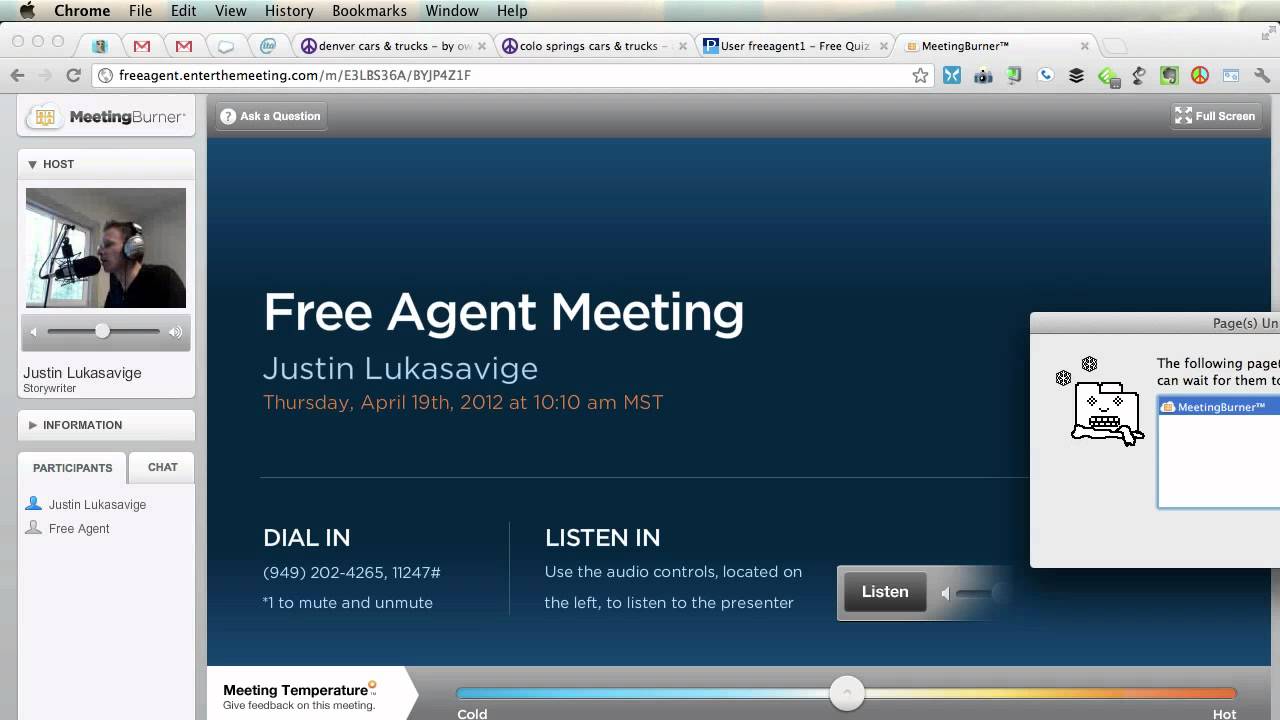The height and width of the screenshot is (720, 1280).
Task: Open the Edit menu
Action: tap(183, 11)
